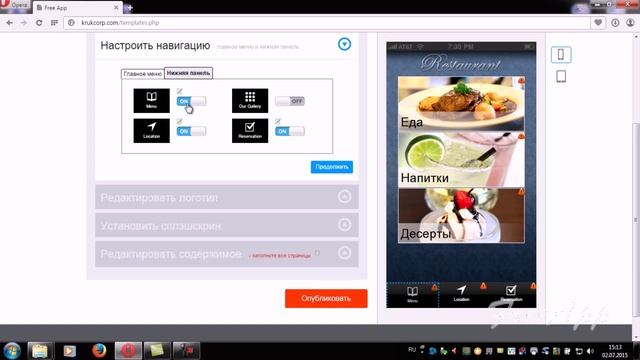The height and width of the screenshot is (360, 640).
Task: Open the Windows Start menu
Action: (x=12, y=351)
